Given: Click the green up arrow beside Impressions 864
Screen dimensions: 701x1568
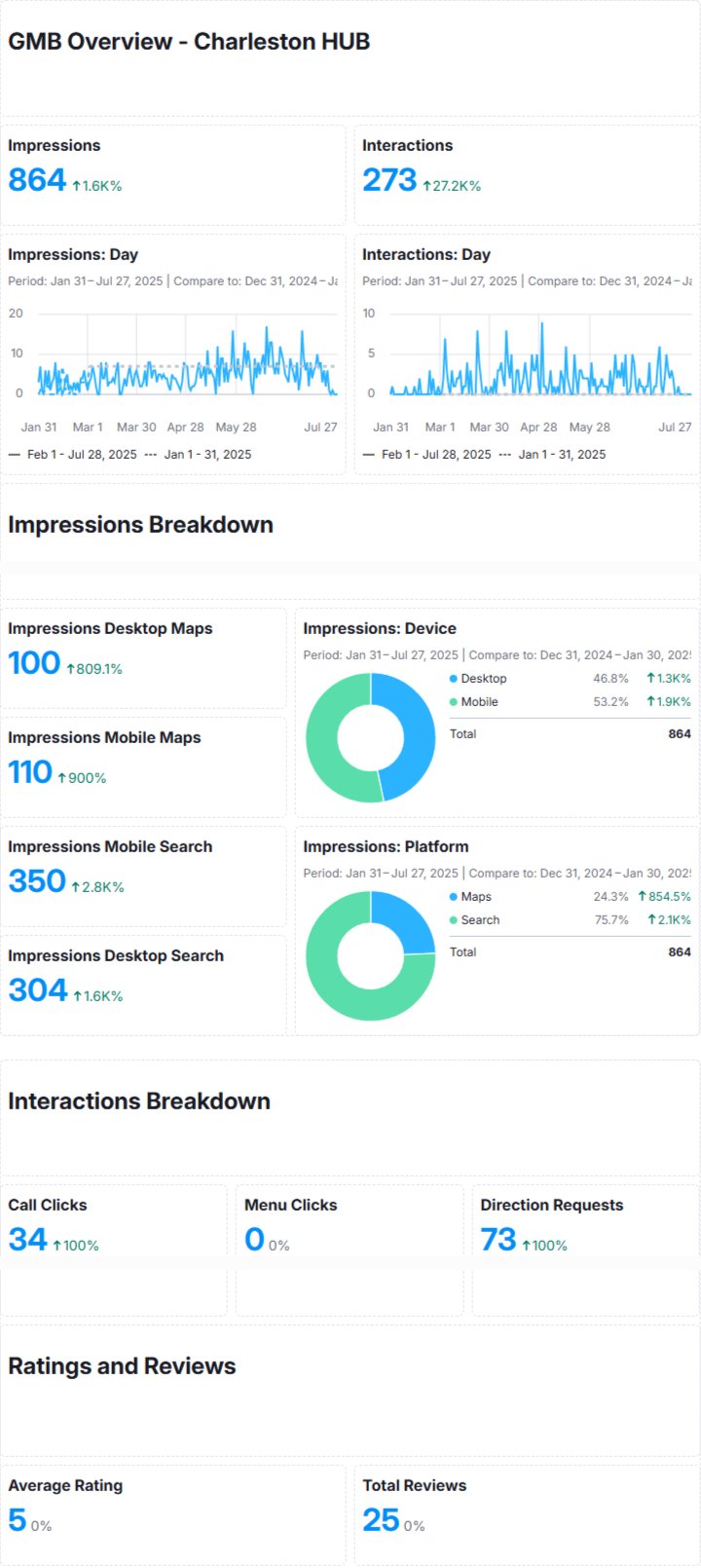Looking at the screenshot, I should (x=77, y=186).
